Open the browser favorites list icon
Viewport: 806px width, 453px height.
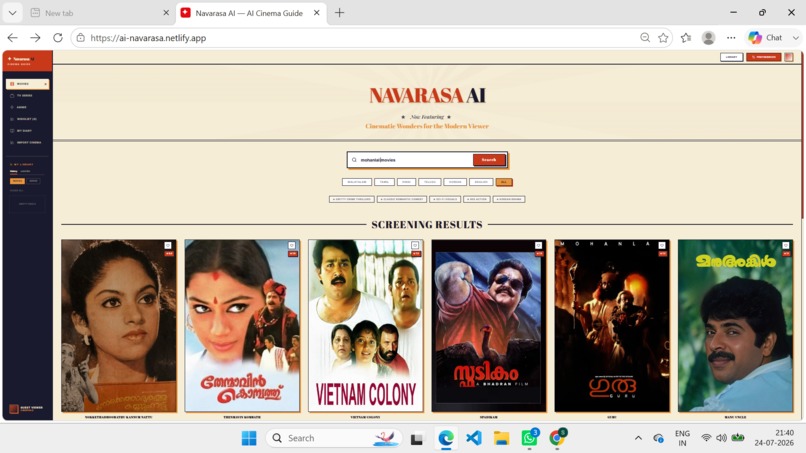click(686, 38)
